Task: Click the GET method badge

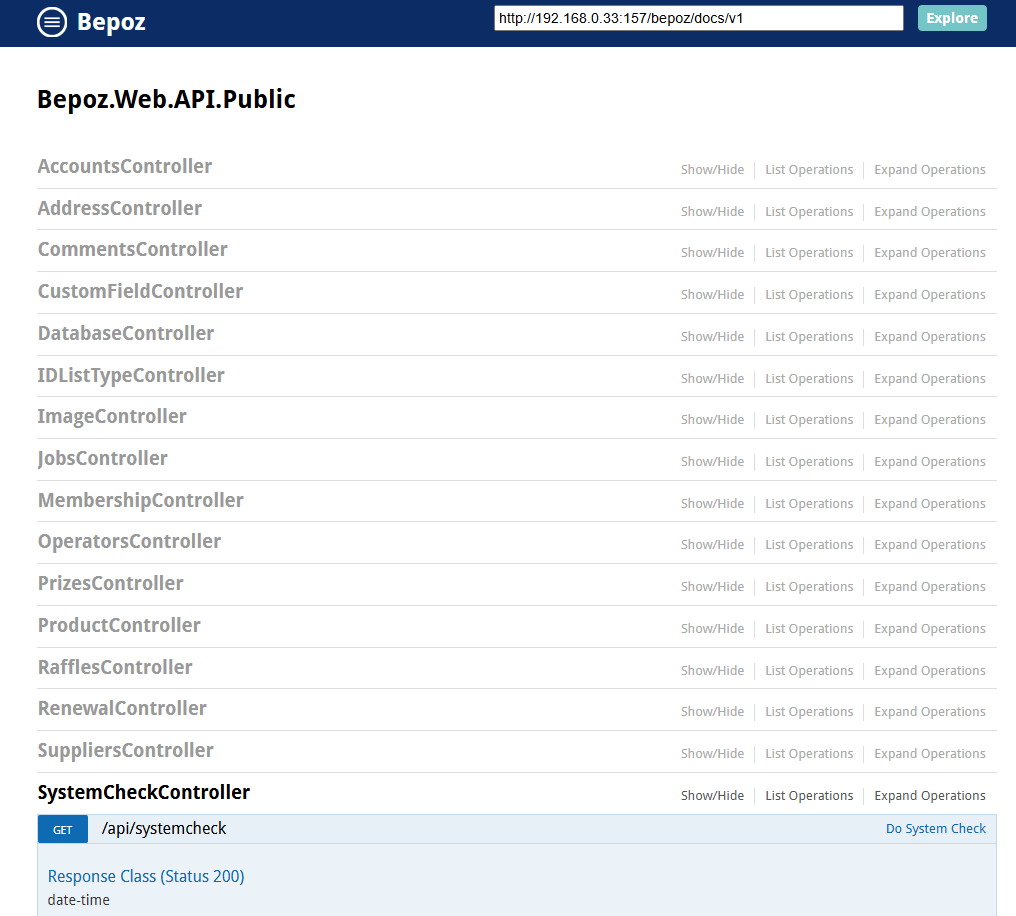Action: coord(63,830)
